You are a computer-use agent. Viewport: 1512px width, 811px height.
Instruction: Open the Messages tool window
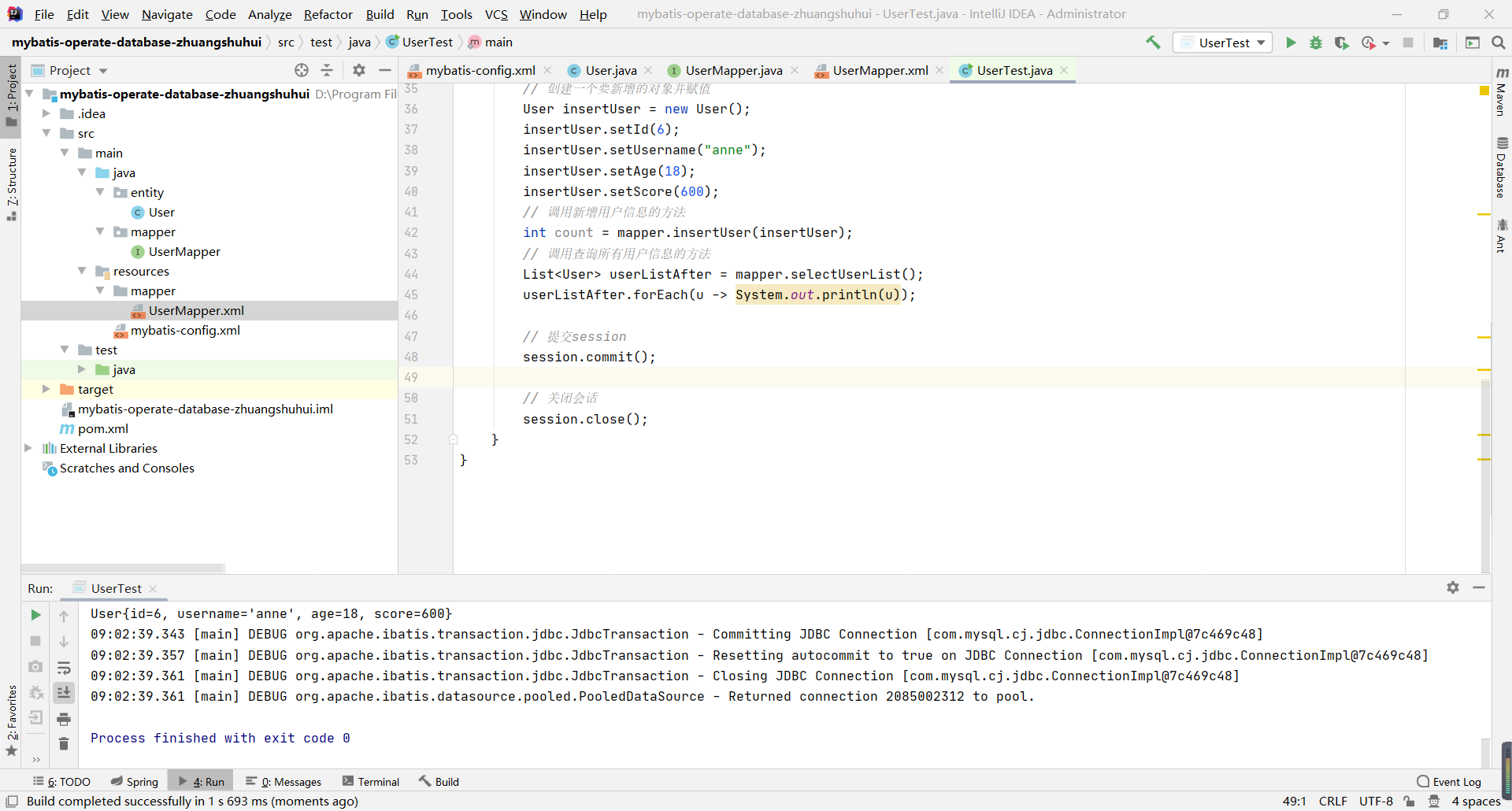[x=283, y=781]
